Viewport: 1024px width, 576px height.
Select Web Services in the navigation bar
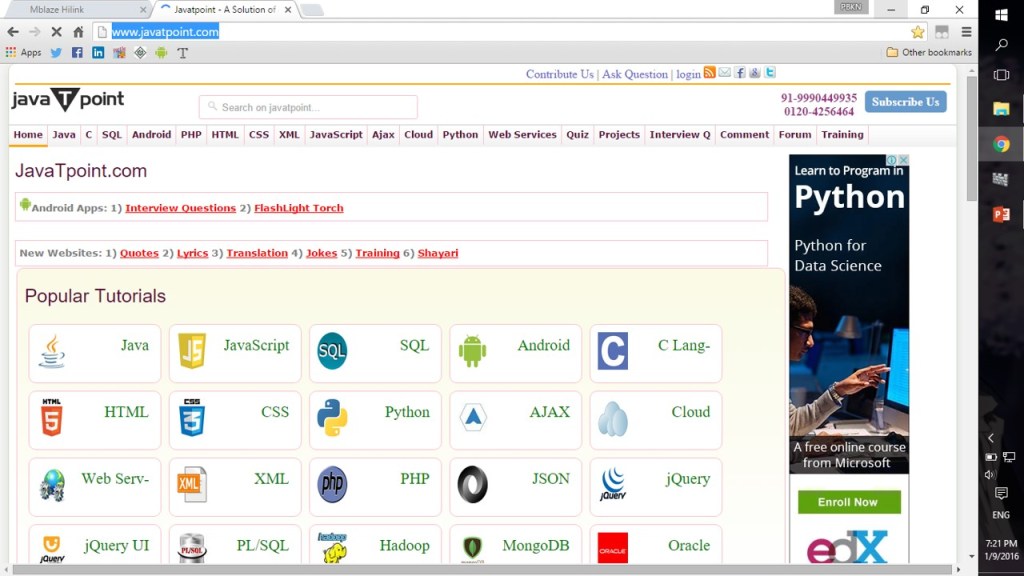[522, 135]
